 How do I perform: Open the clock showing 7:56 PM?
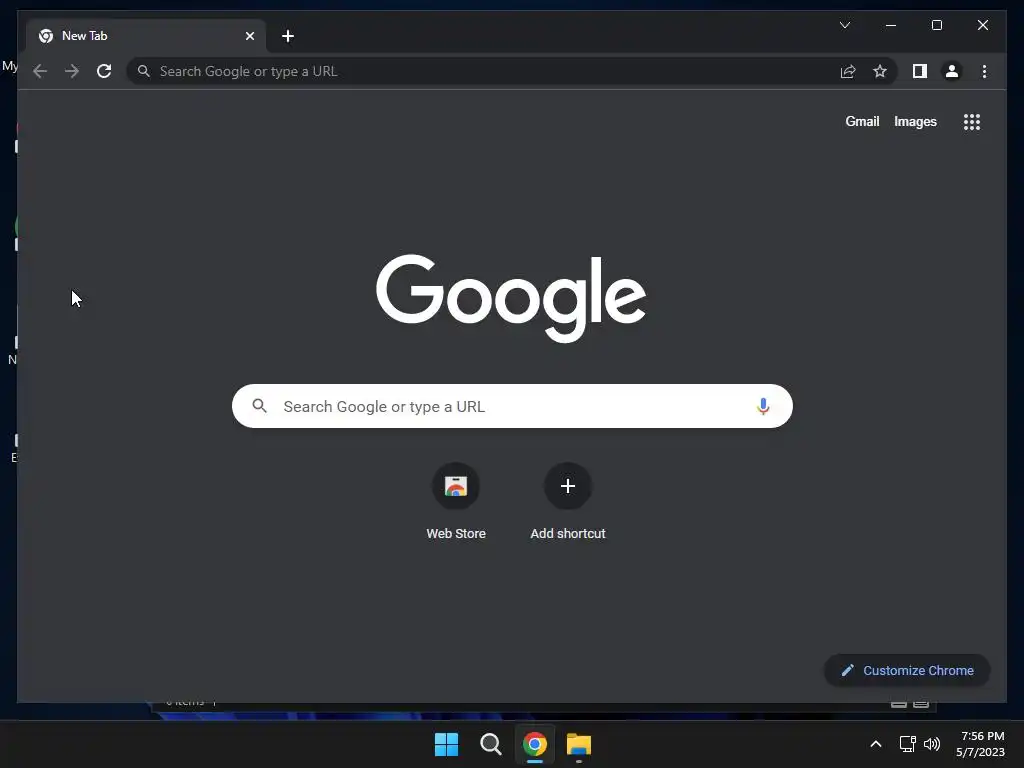coord(980,744)
